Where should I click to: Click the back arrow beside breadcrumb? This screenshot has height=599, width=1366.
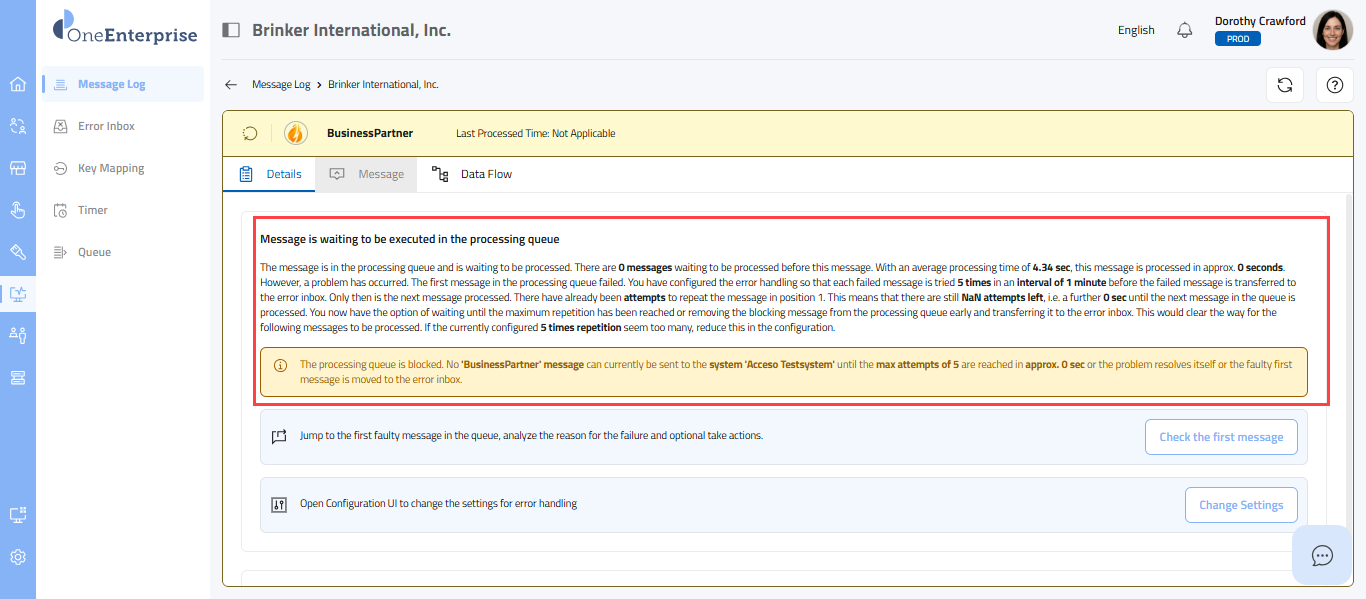pyautogui.click(x=231, y=85)
